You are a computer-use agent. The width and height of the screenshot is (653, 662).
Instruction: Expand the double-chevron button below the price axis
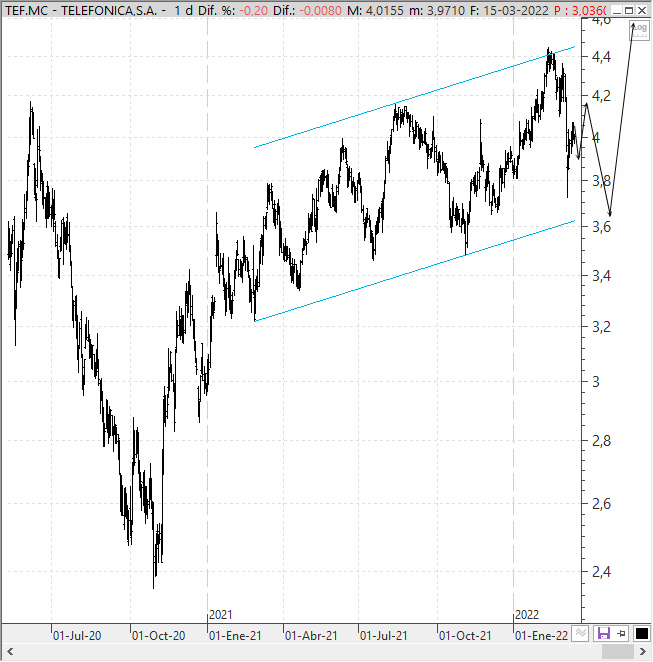(x=581, y=633)
